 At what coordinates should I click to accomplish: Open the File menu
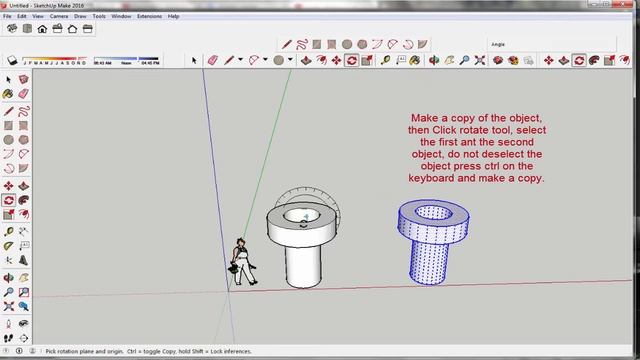[x=7, y=16]
